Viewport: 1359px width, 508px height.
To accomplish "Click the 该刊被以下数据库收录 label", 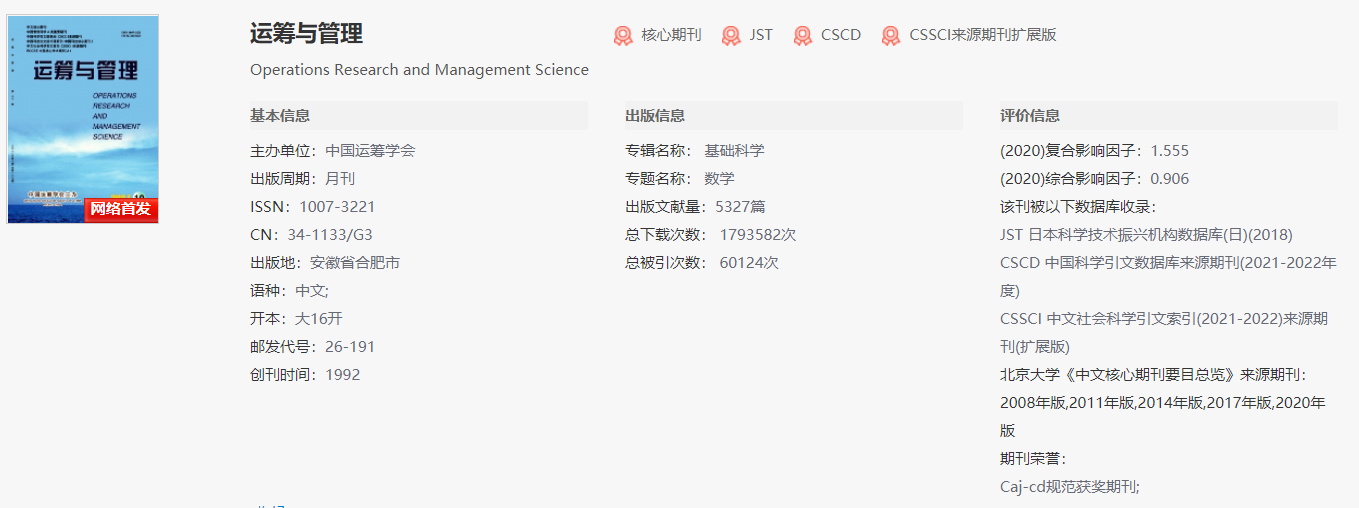I will pos(1078,207).
